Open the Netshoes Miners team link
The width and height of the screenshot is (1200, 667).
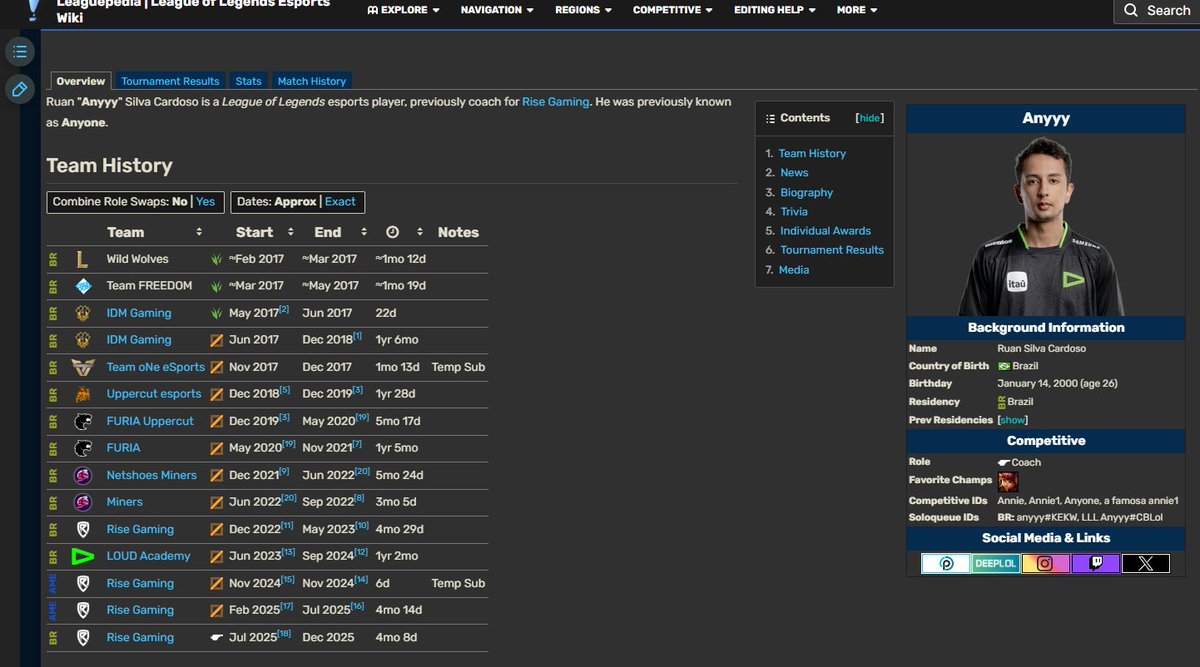click(x=152, y=475)
